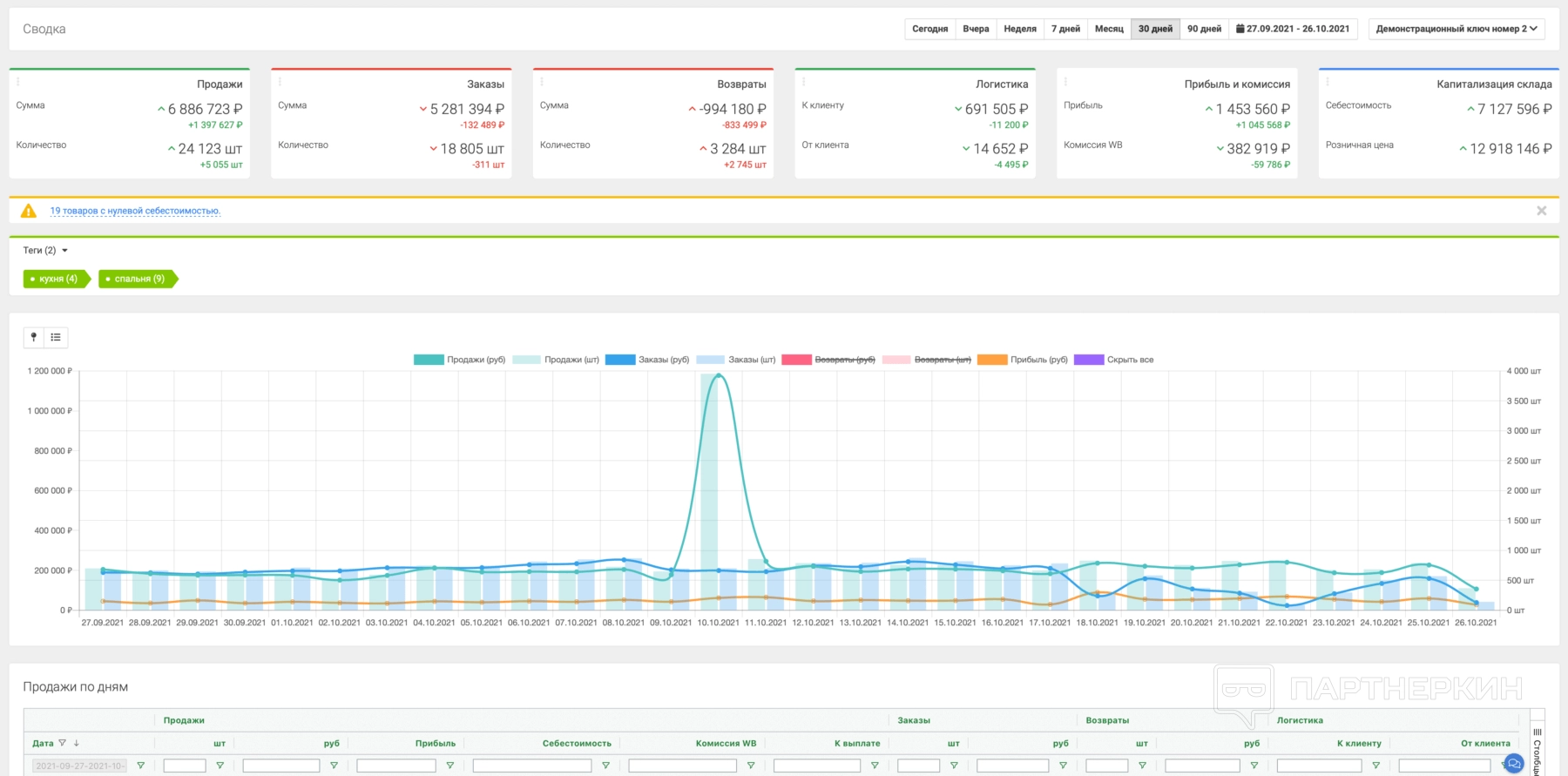Expand the Теги (2) dropdown
The height and width of the screenshot is (776, 1568).
click(x=45, y=251)
